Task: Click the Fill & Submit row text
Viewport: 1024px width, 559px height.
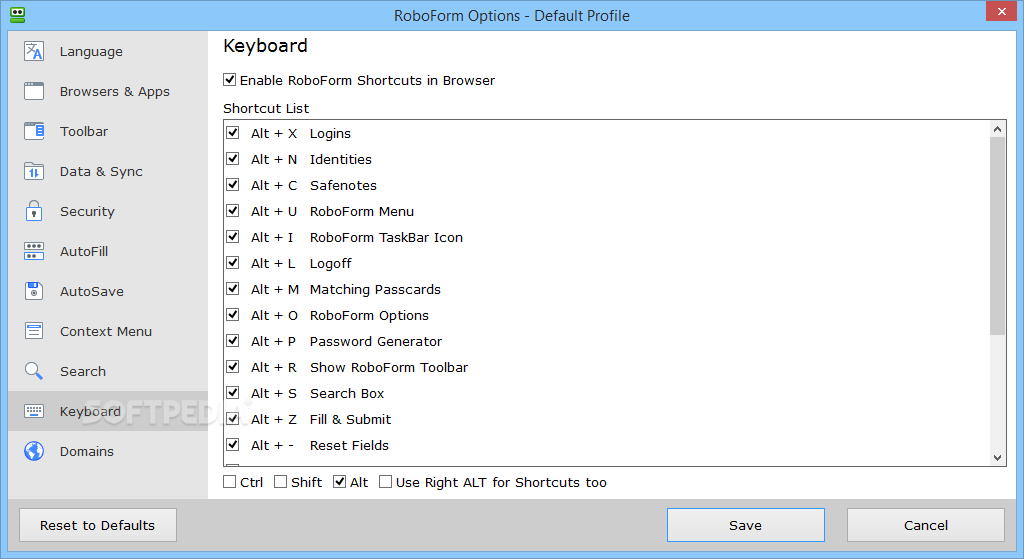Action: click(x=350, y=420)
